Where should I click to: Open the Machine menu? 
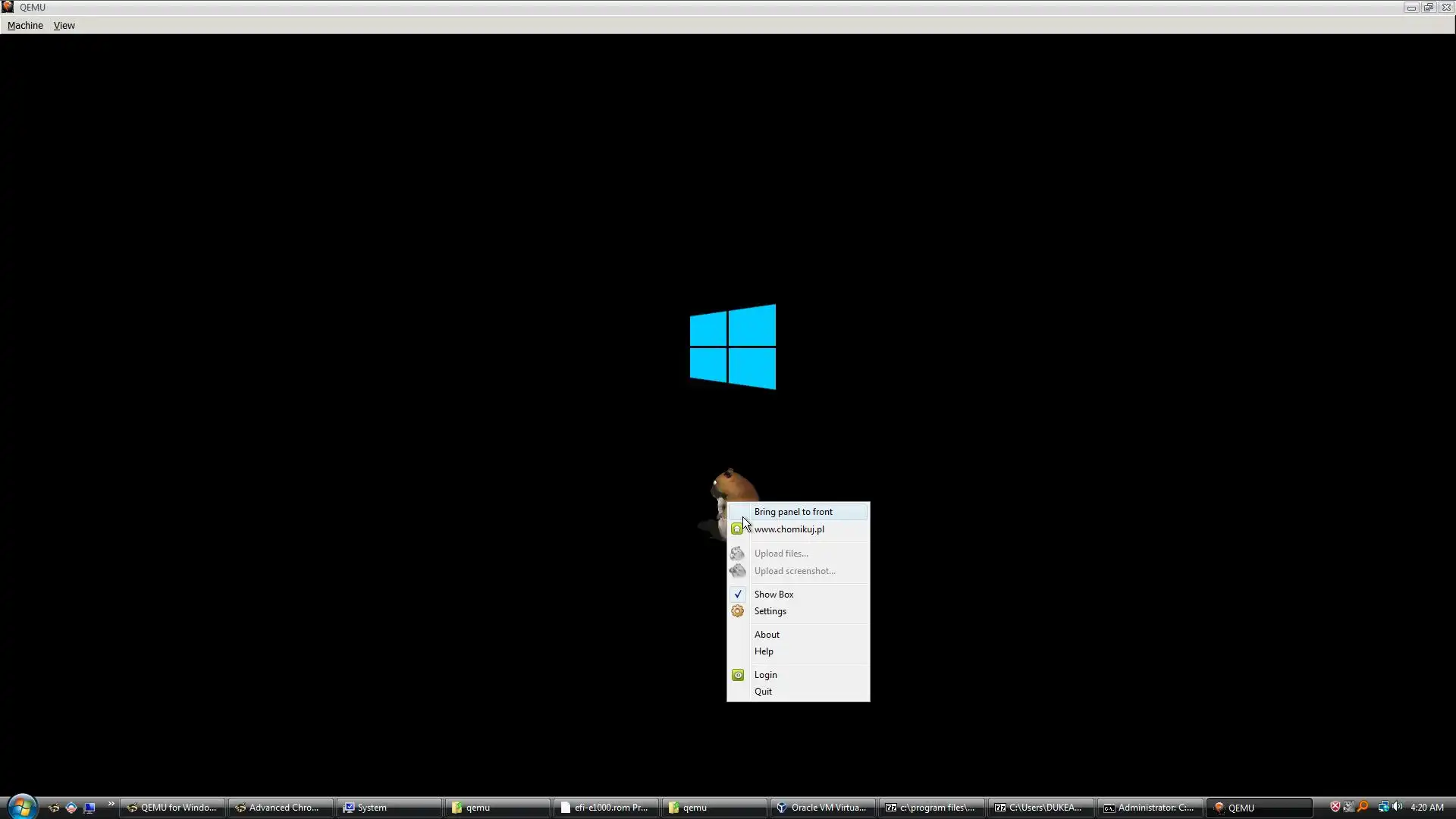pos(25,25)
